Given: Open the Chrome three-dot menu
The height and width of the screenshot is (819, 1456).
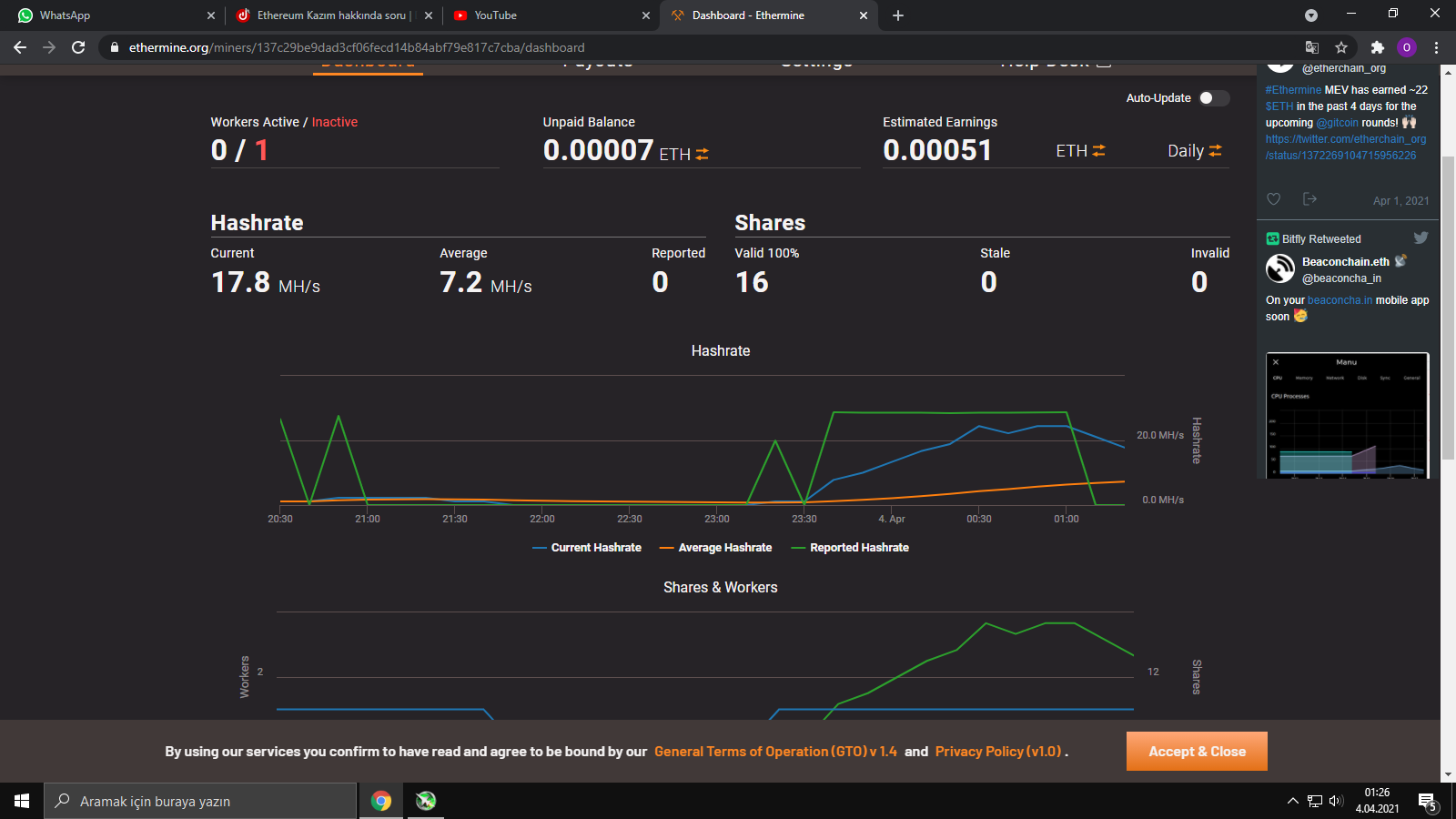Looking at the screenshot, I should pyautogui.click(x=1437, y=47).
